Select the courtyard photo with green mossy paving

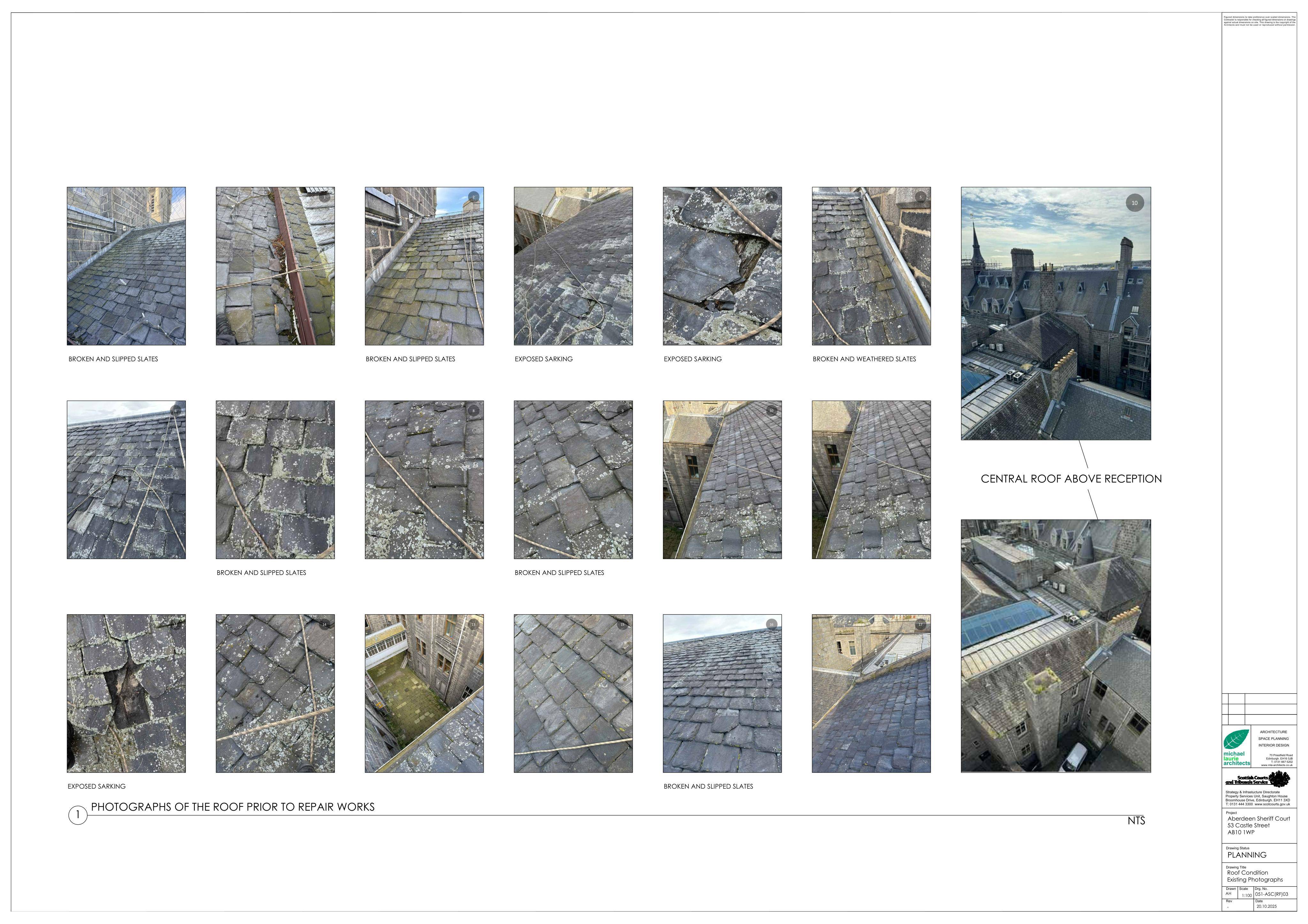[424, 693]
